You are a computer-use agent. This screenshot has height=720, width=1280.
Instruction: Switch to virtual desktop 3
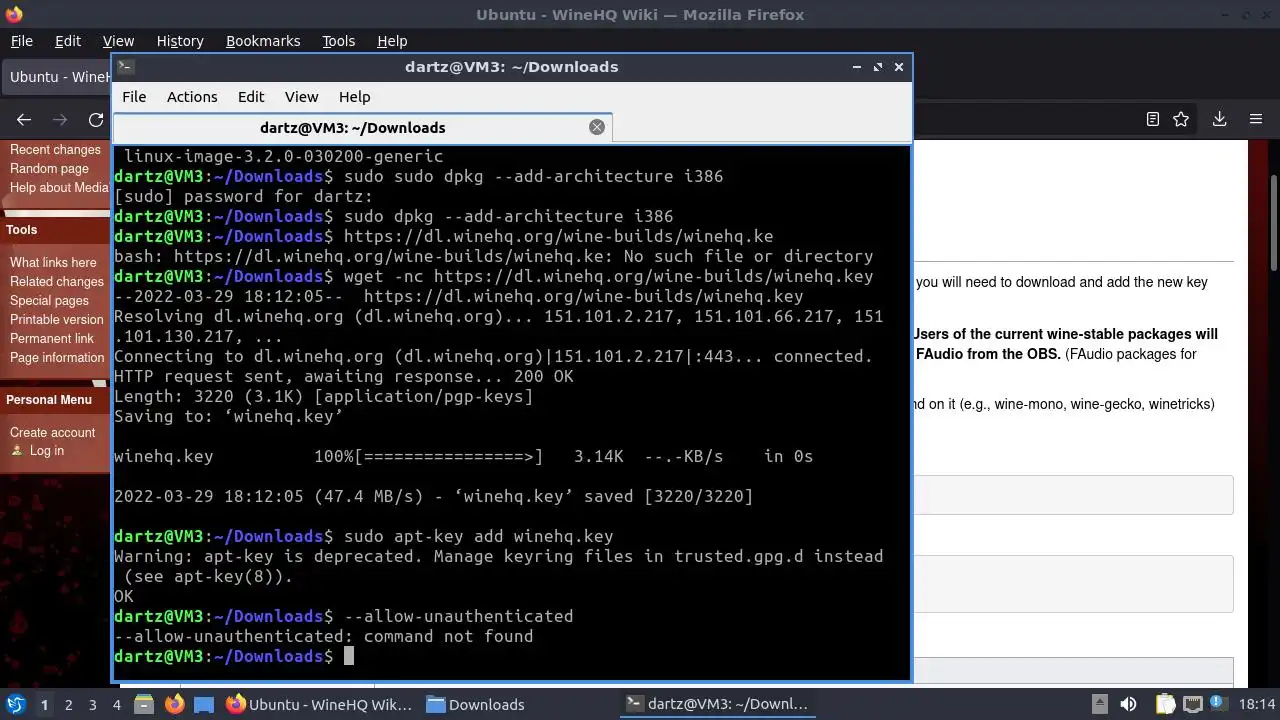coord(92,704)
